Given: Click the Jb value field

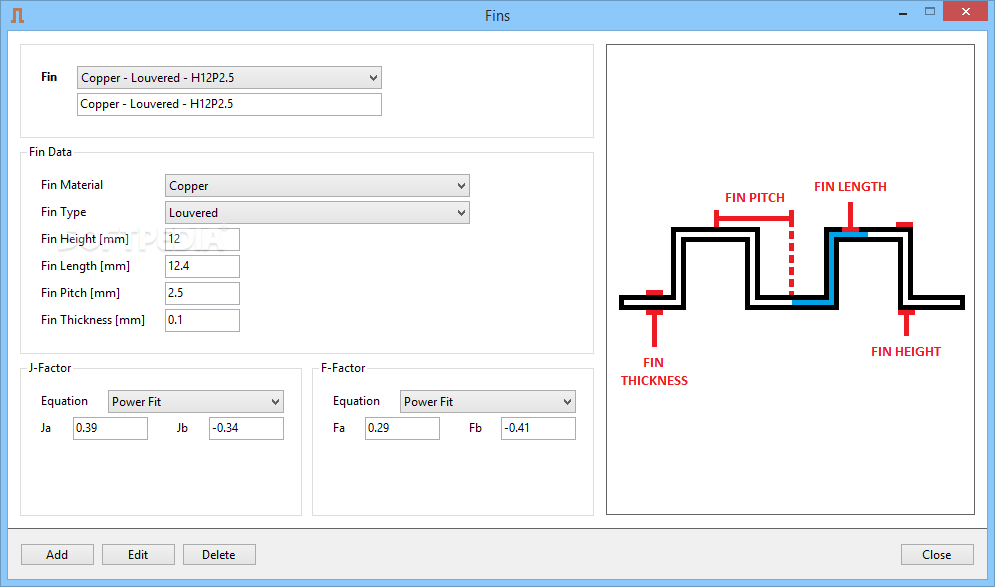Looking at the screenshot, I should 246,428.
